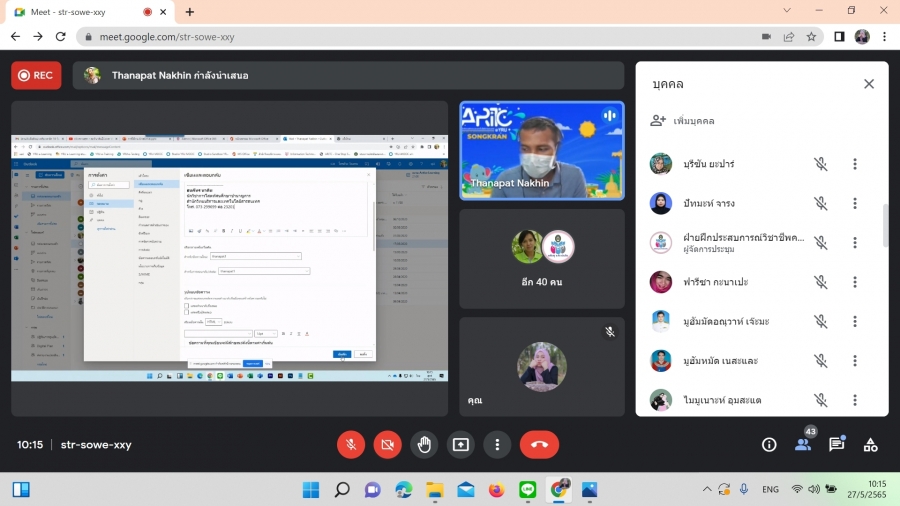The width and height of the screenshot is (900, 506).
Task: Click the present screen button
Action: [x=461, y=445]
